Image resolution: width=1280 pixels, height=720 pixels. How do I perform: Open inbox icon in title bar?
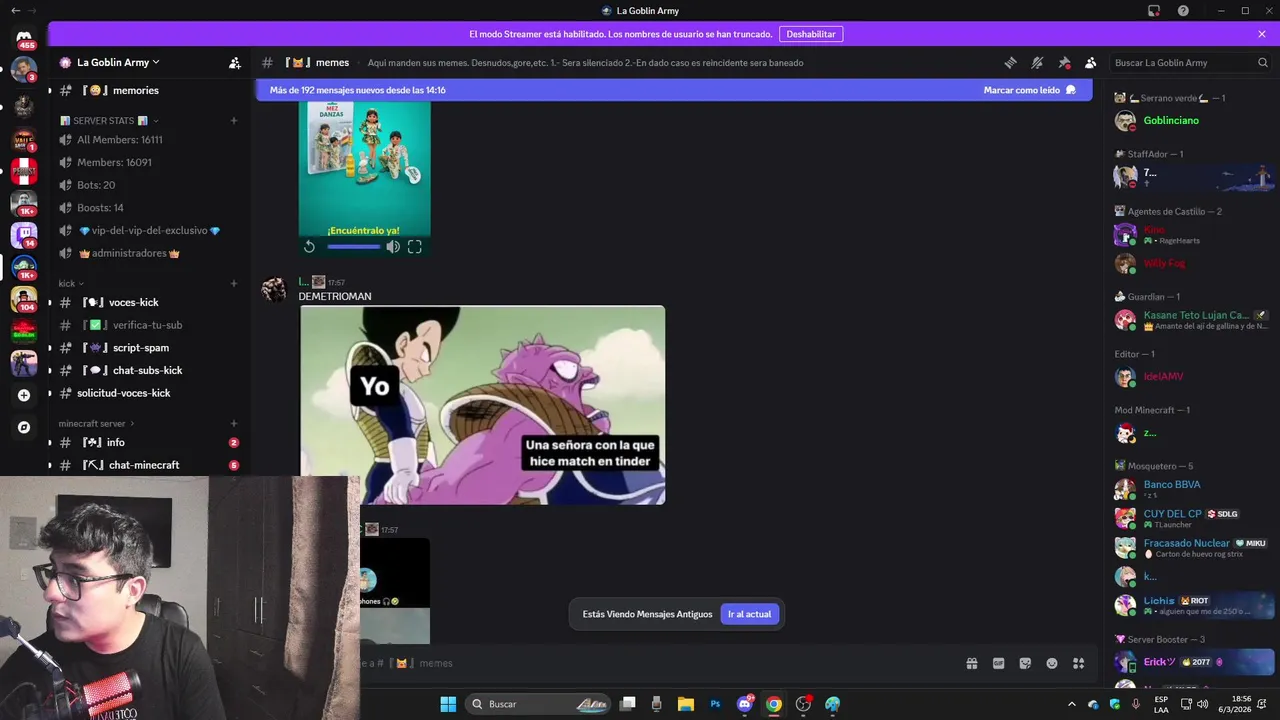tap(1154, 11)
